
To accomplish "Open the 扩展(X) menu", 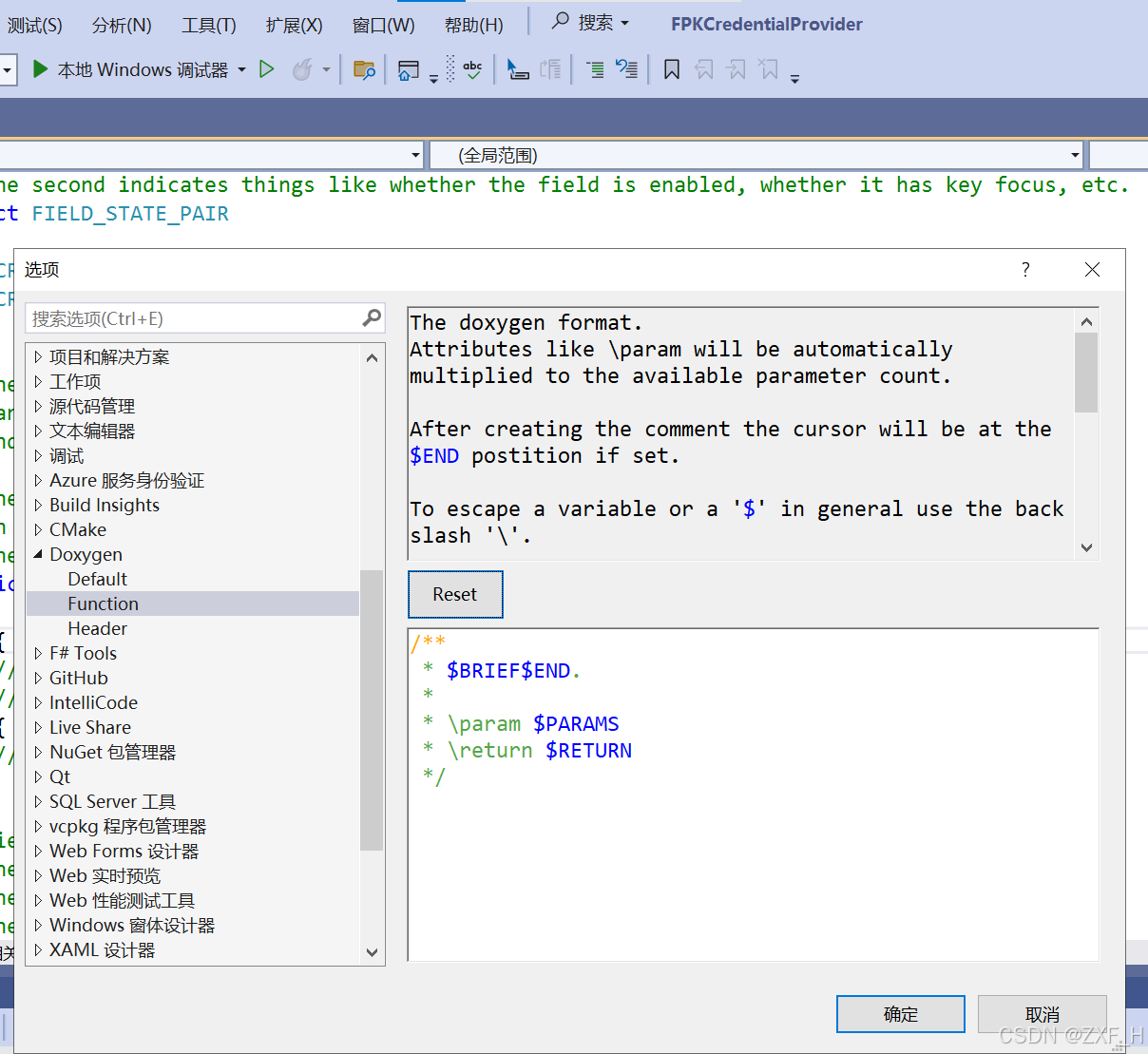I will [x=295, y=25].
